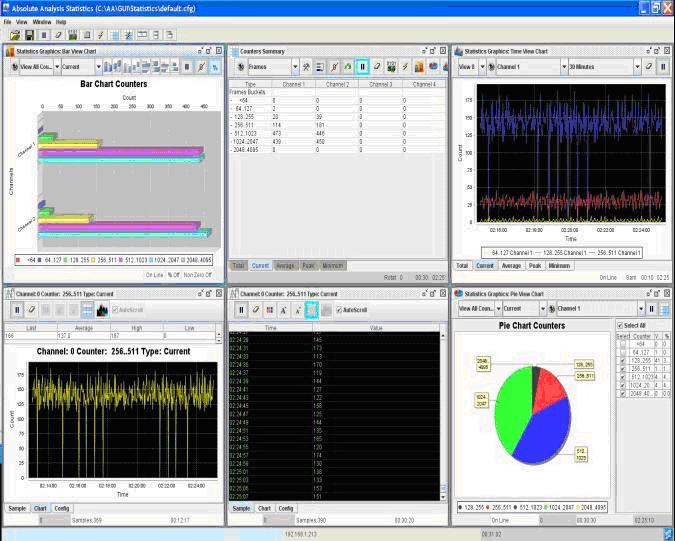The width and height of the screenshot is (675, 541).
Task: Pause the Bar View Chart updates
Action: tap(187, 67)
